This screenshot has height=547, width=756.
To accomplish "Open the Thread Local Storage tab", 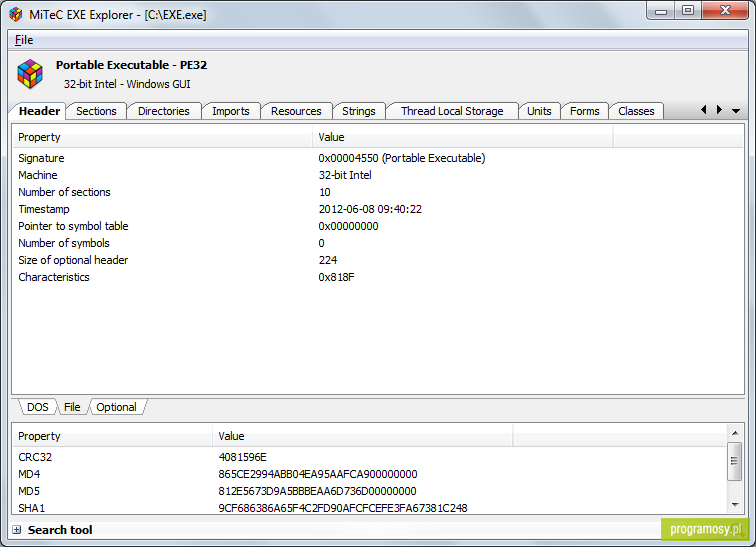I will (452, 111).
